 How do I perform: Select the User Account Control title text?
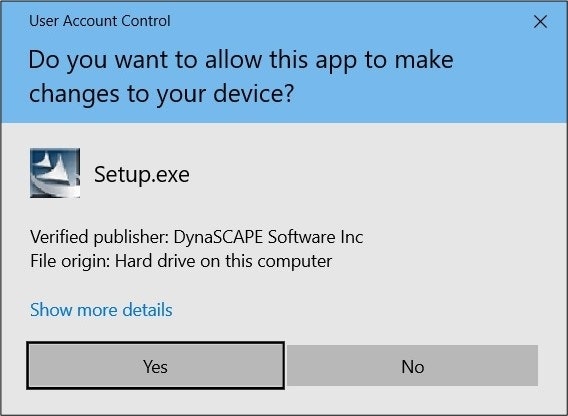point(100,21)
